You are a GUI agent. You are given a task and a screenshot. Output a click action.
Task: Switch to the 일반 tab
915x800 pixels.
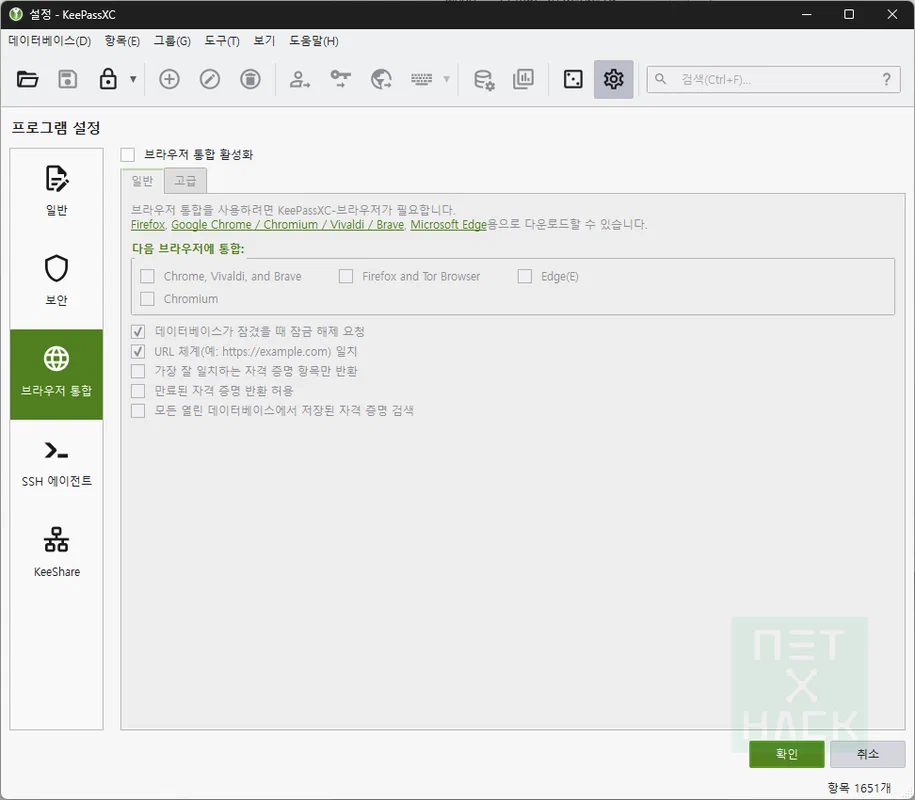click(142, 181)
